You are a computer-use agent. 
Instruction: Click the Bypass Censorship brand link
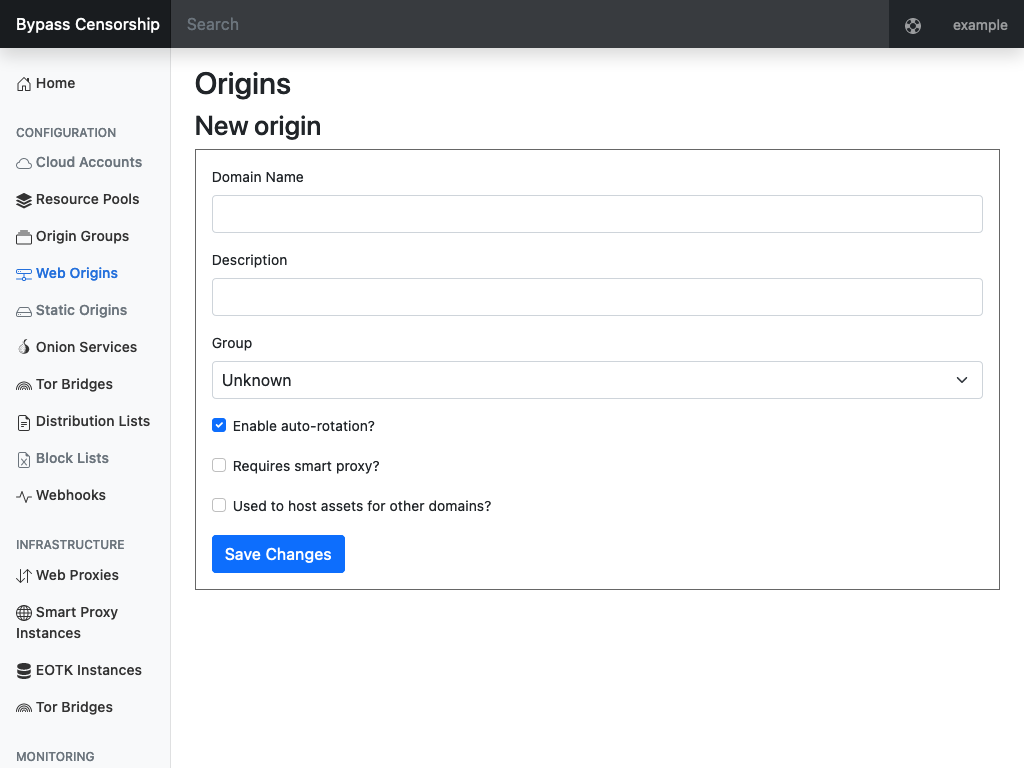coord(88,25)
